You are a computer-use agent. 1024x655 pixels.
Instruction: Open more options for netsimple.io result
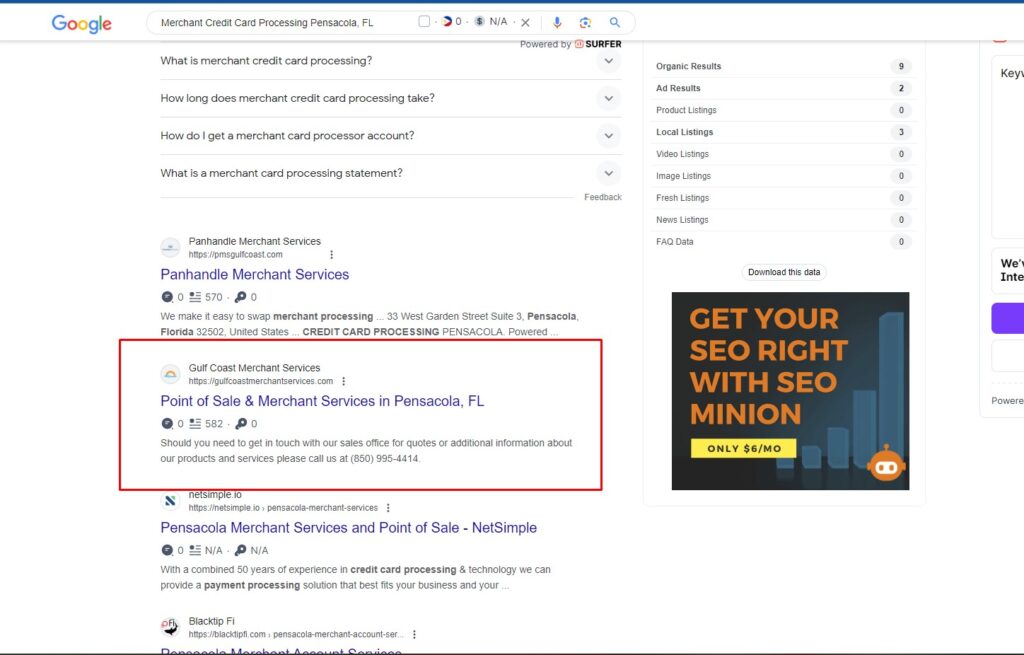pos(388,508)
